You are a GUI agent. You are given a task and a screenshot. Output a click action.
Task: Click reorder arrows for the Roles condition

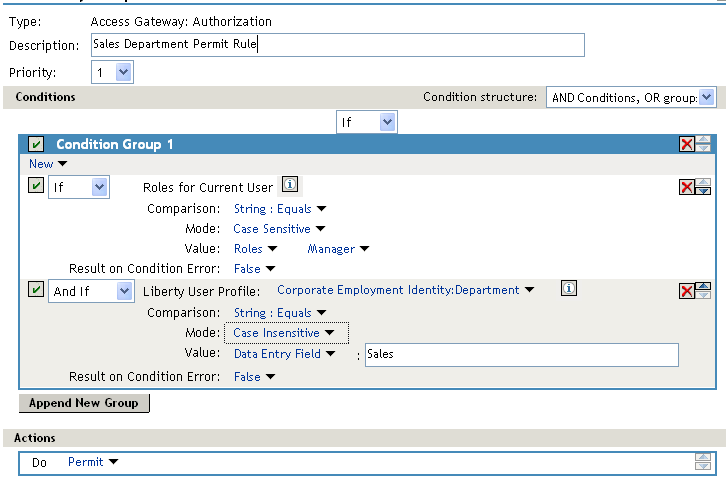coord(704,187)
